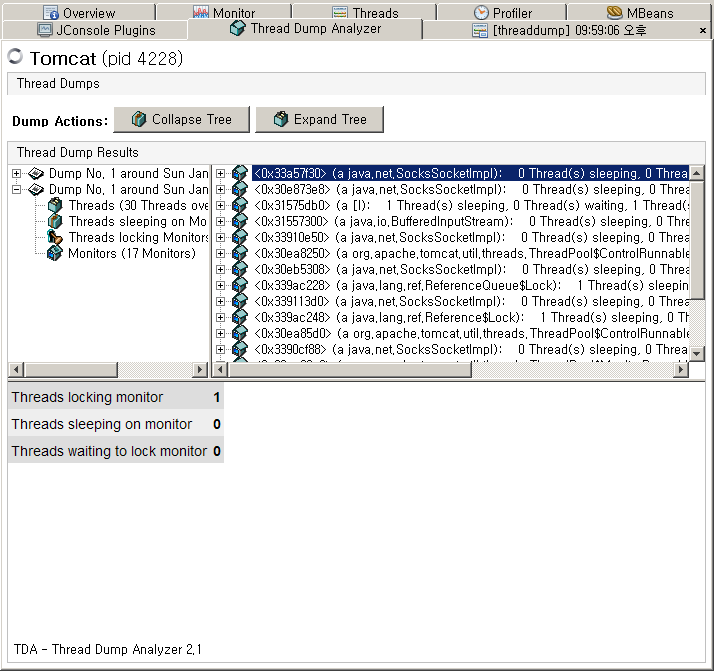The height and width of the screenshot is (671, 714).
Task: Select monitor row 0x30ea85d0 ThreadPool$ControlRunnable
Action: [470, 333]
